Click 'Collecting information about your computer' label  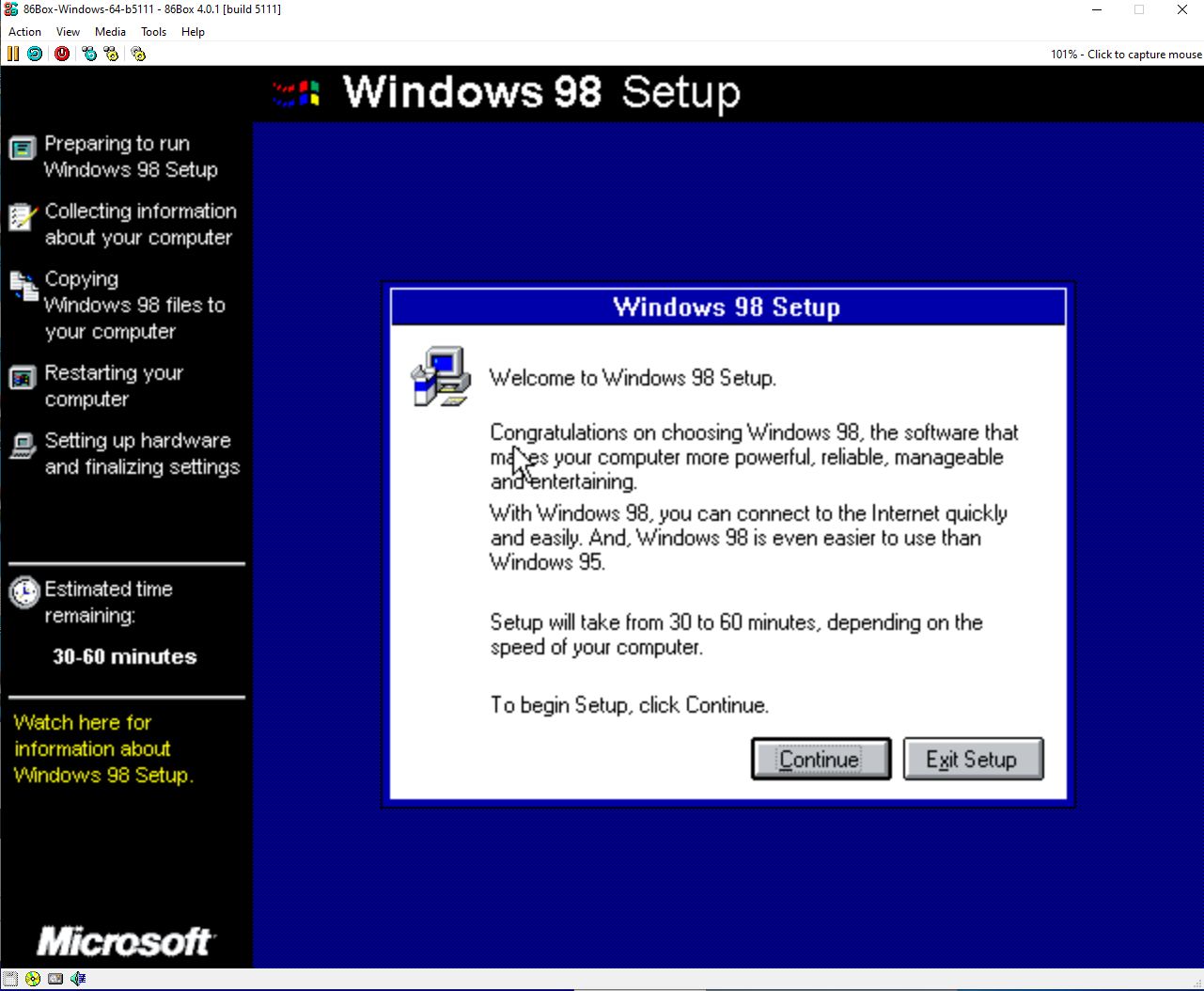[x=140, y=225]
